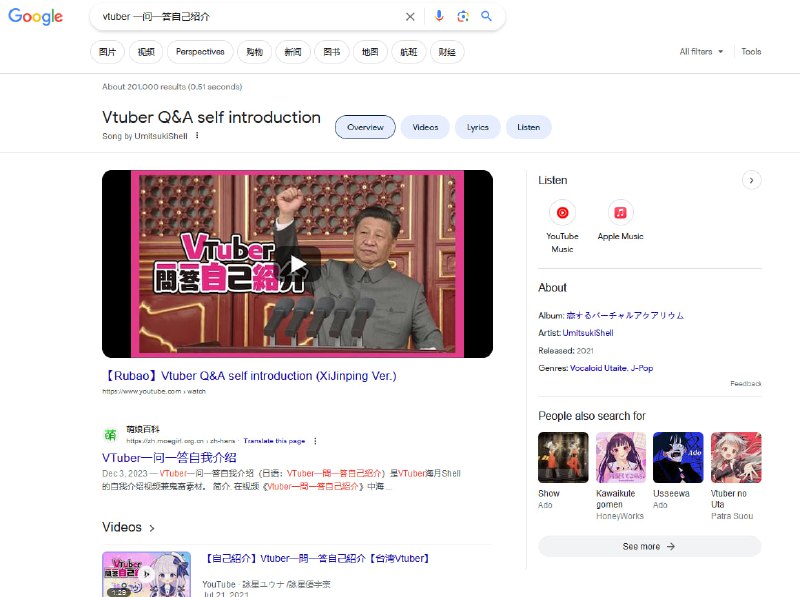Open Google Lens camera icon
The height and width of the screenshot is (597, 800).
pos(462,17)
